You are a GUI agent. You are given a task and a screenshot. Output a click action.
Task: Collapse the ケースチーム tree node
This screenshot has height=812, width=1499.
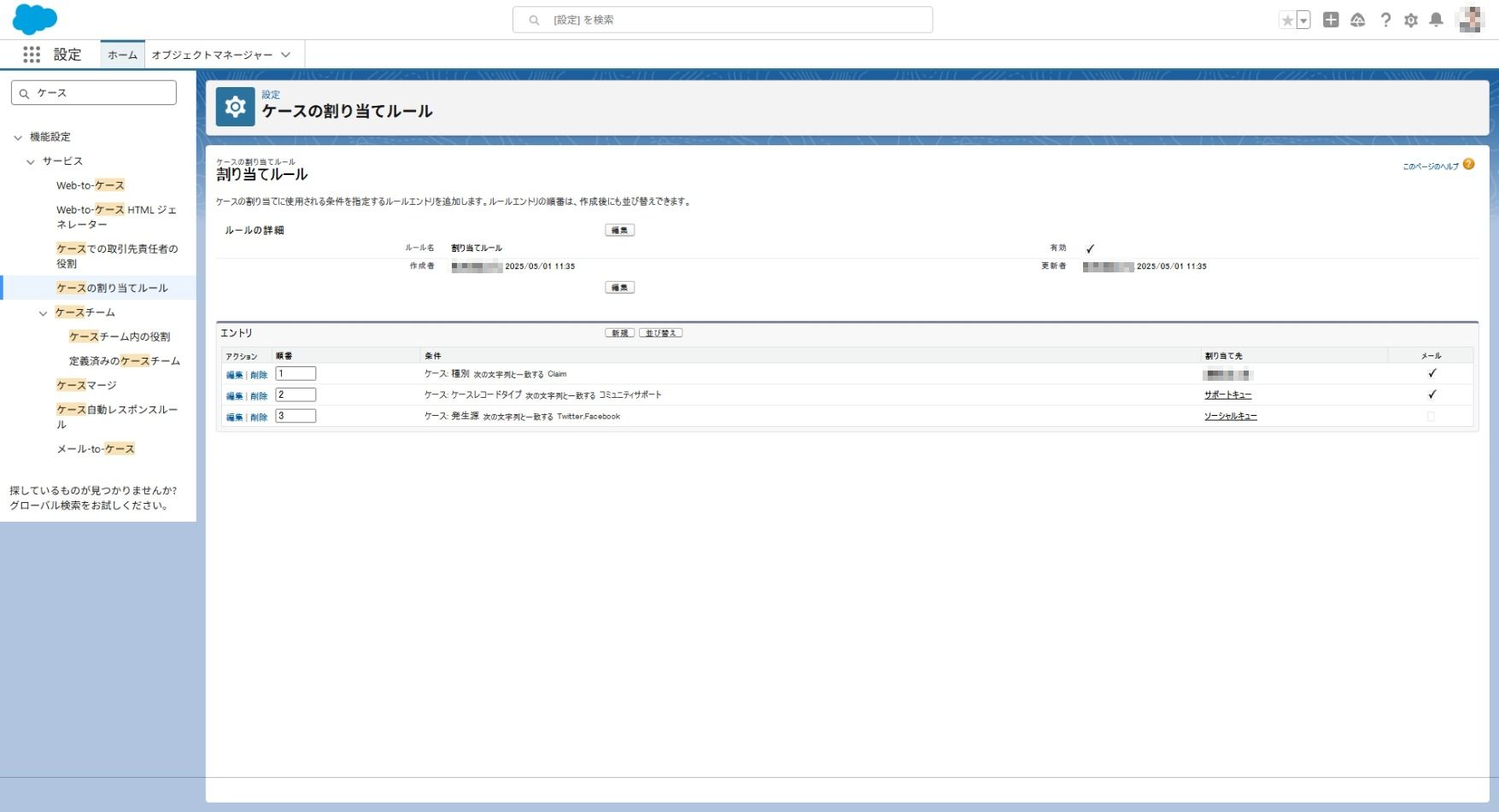(x=44, y=313)
